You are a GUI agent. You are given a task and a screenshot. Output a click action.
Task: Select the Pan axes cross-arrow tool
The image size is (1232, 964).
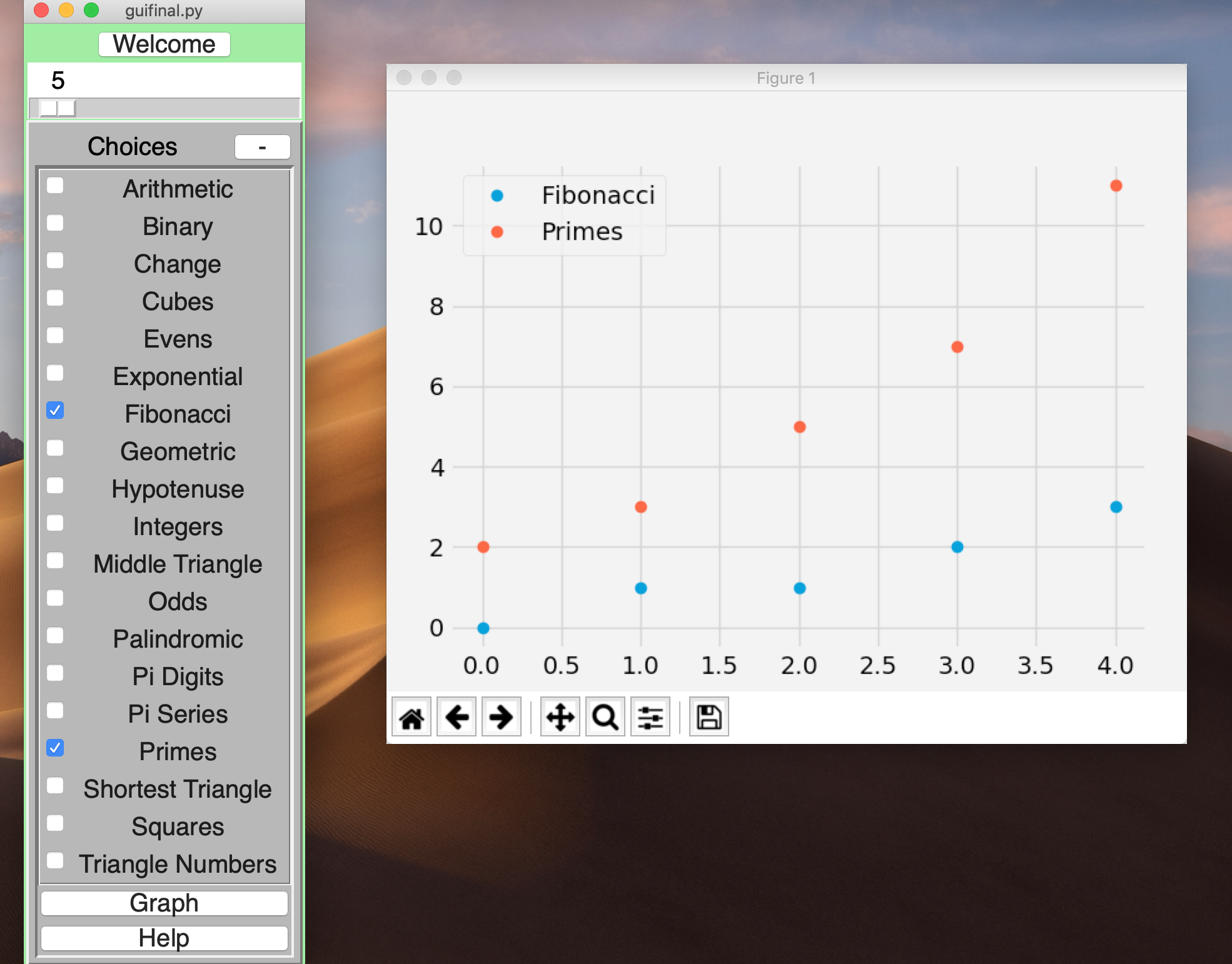coord(560,717)
